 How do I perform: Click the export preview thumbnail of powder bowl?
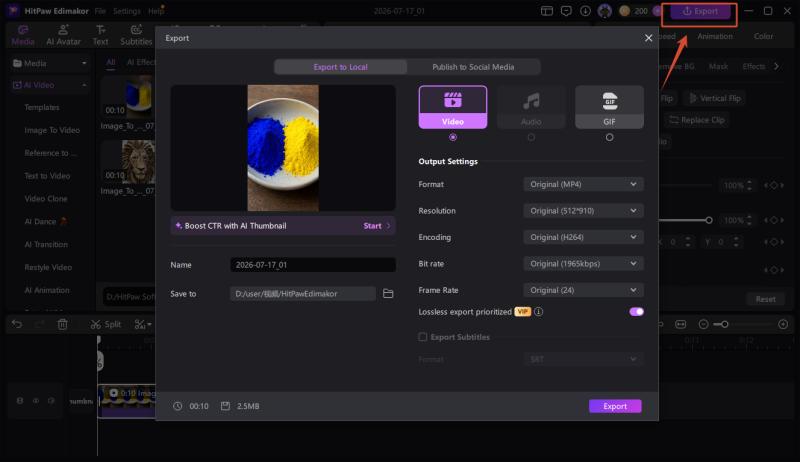283,148
